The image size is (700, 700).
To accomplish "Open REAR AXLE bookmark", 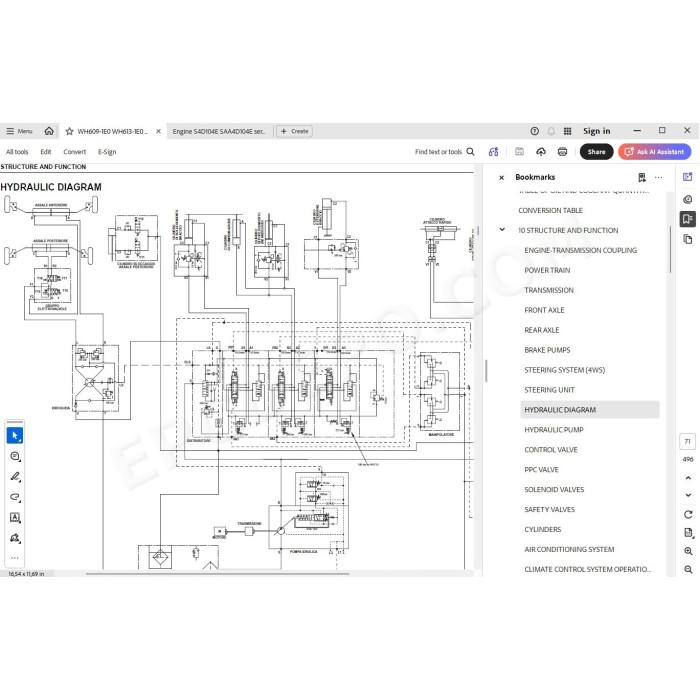I will (x=542, y=330).
